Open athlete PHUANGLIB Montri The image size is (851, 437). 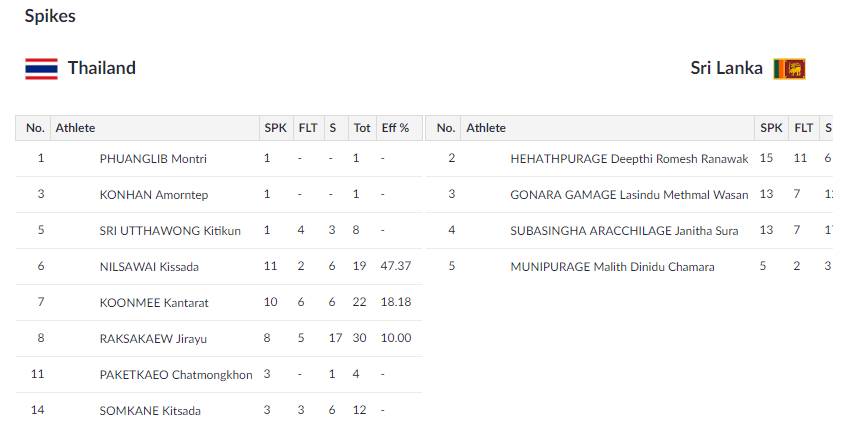coord(153,158)
